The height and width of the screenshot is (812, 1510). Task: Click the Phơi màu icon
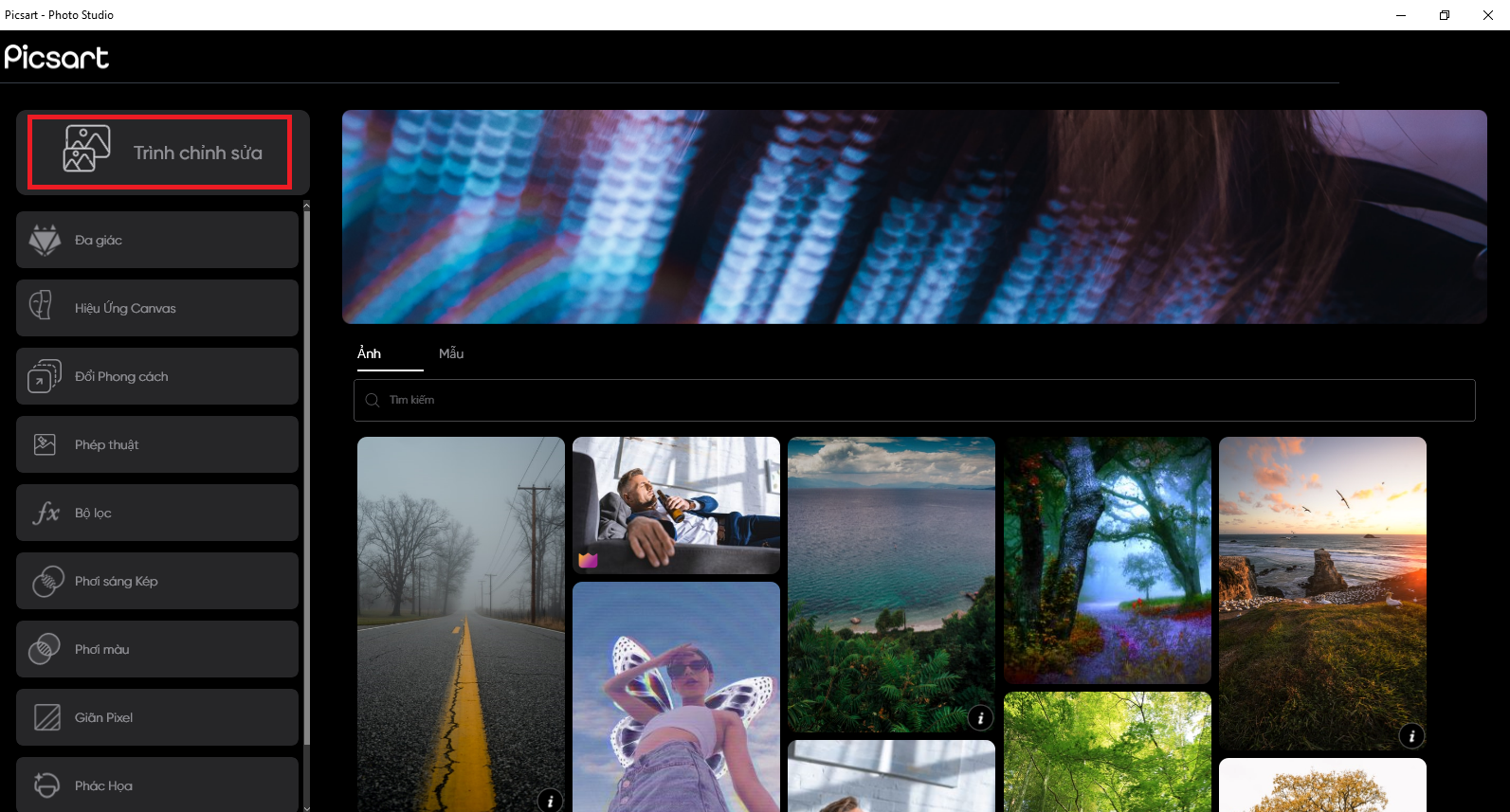[x=44, y=649]
